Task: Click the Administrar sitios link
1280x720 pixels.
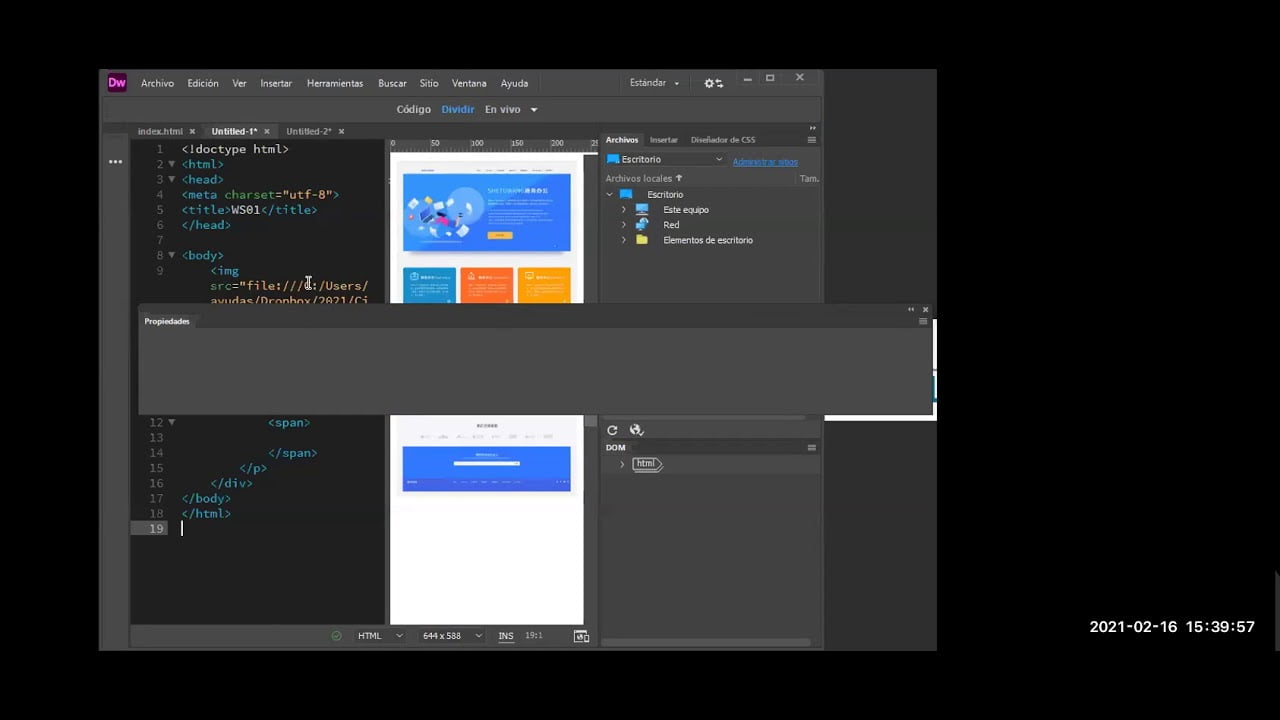Action: (x=764, y=161)
